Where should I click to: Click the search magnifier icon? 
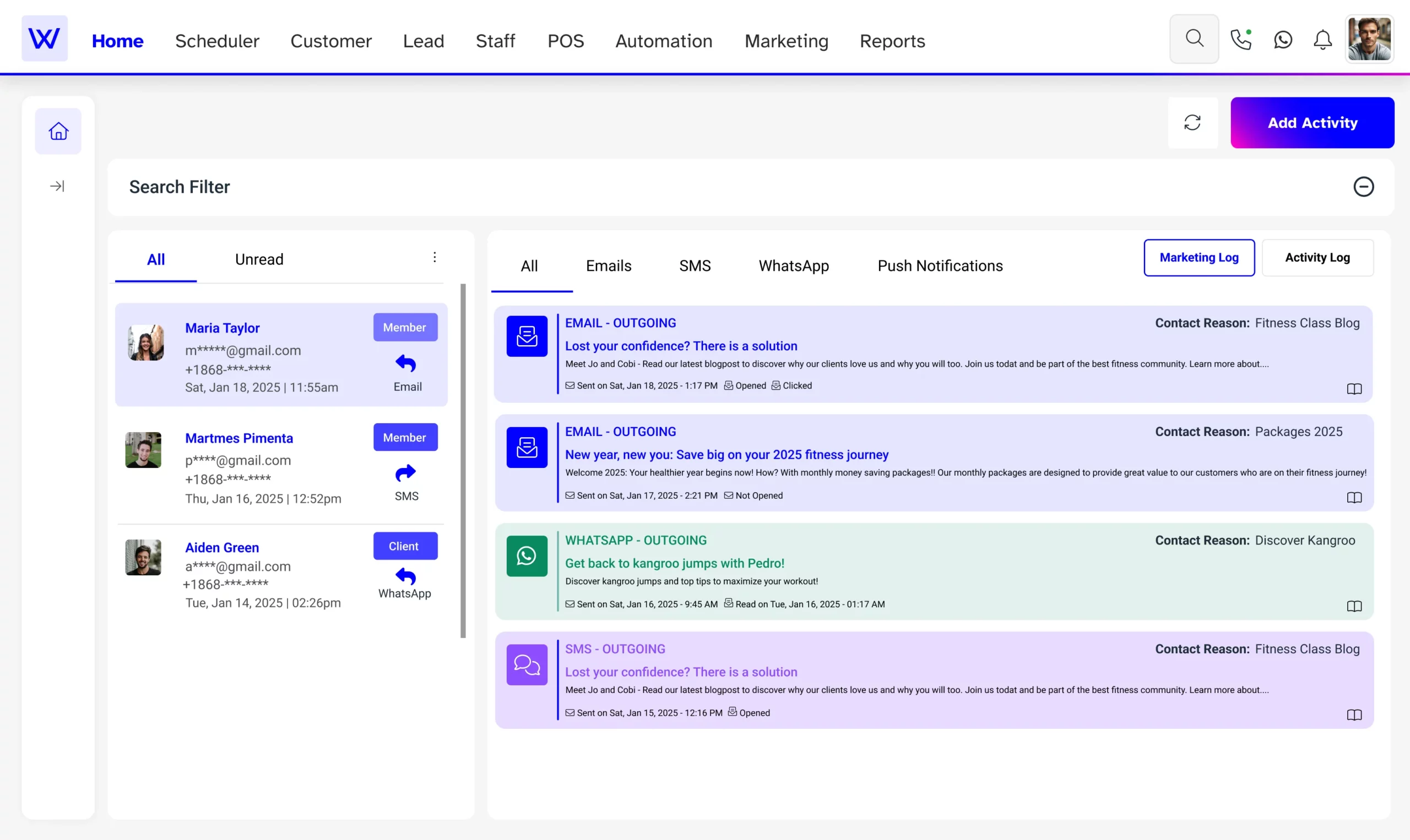[x=1194, y=39]
